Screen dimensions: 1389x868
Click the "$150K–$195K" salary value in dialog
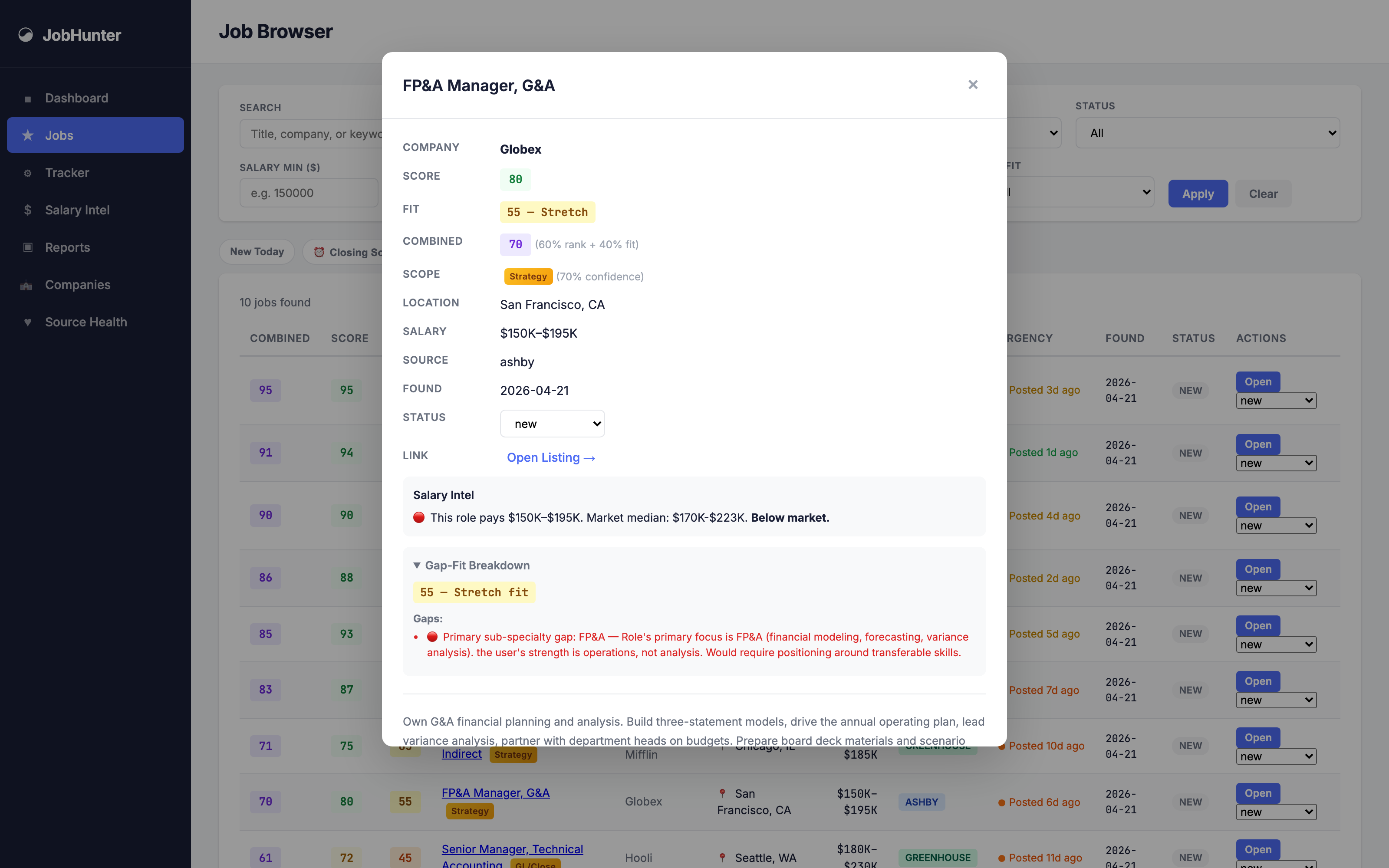tap(538, 334)
